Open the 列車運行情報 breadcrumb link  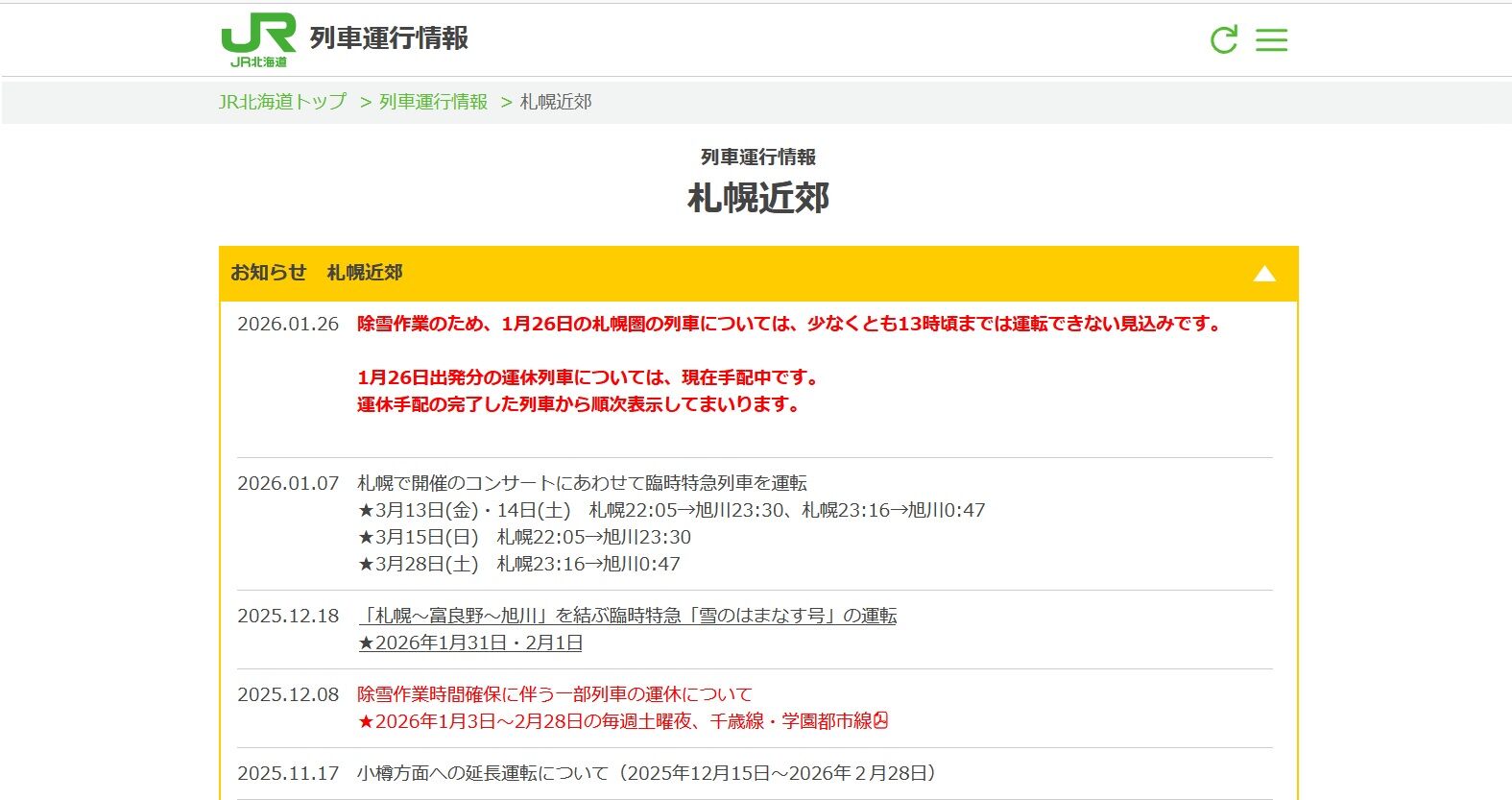433,102
